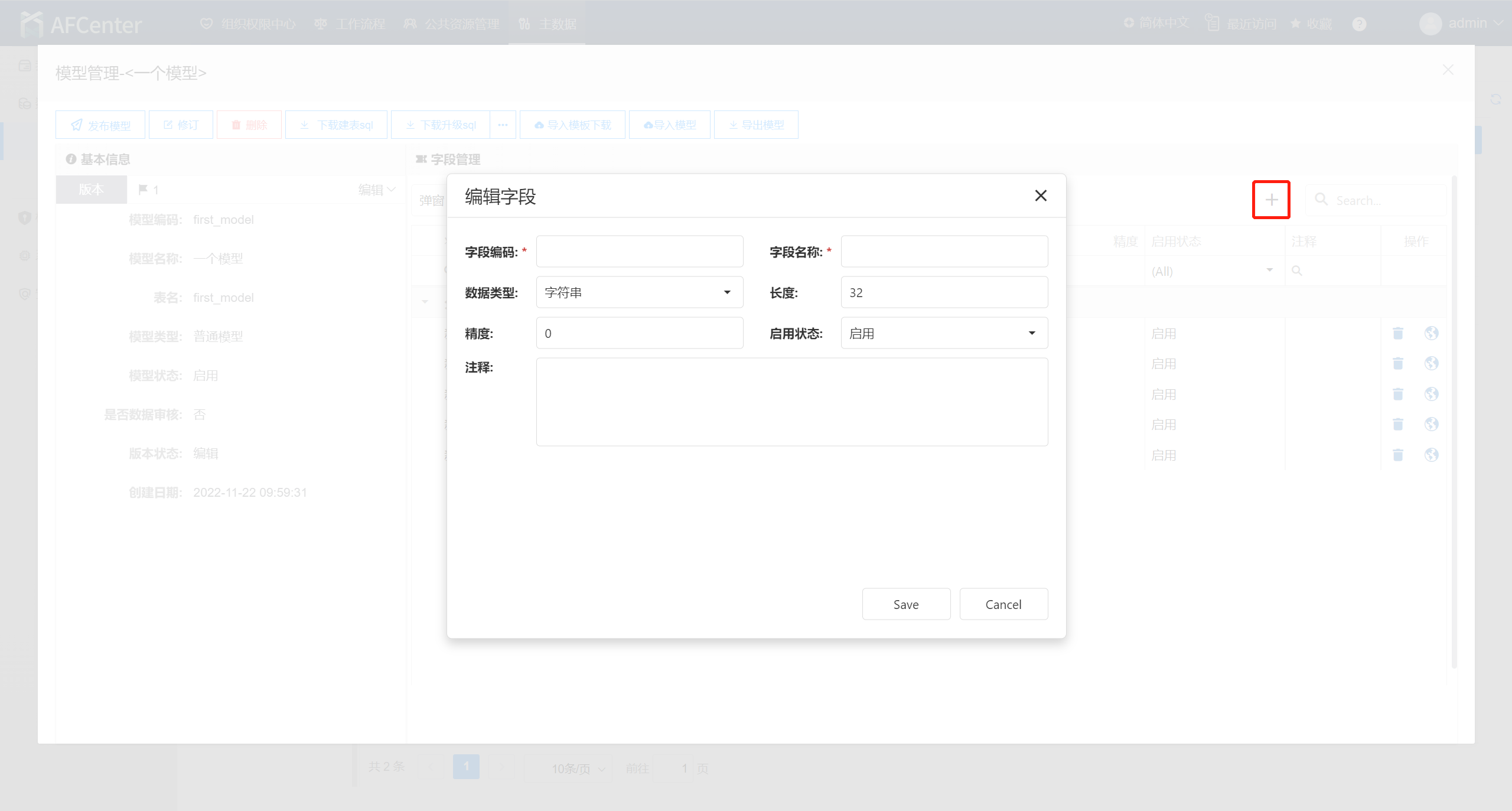Click the 收藏 star icon
This screenshot has height=811, width=1512.
pyautogui.click(x=1295, y=24)
